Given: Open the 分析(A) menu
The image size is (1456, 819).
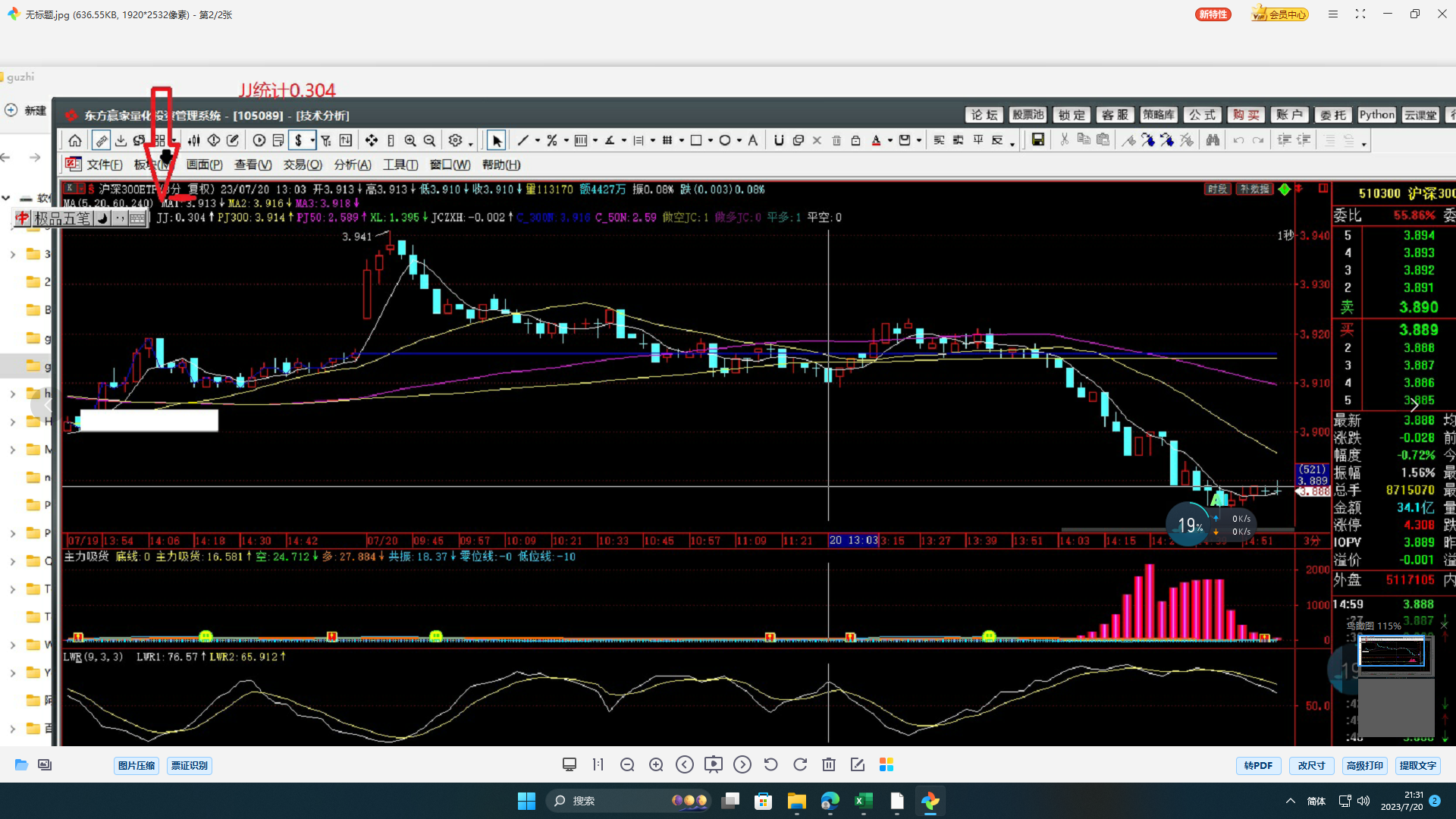Looking at the screenshot, I should coord(353,165).
